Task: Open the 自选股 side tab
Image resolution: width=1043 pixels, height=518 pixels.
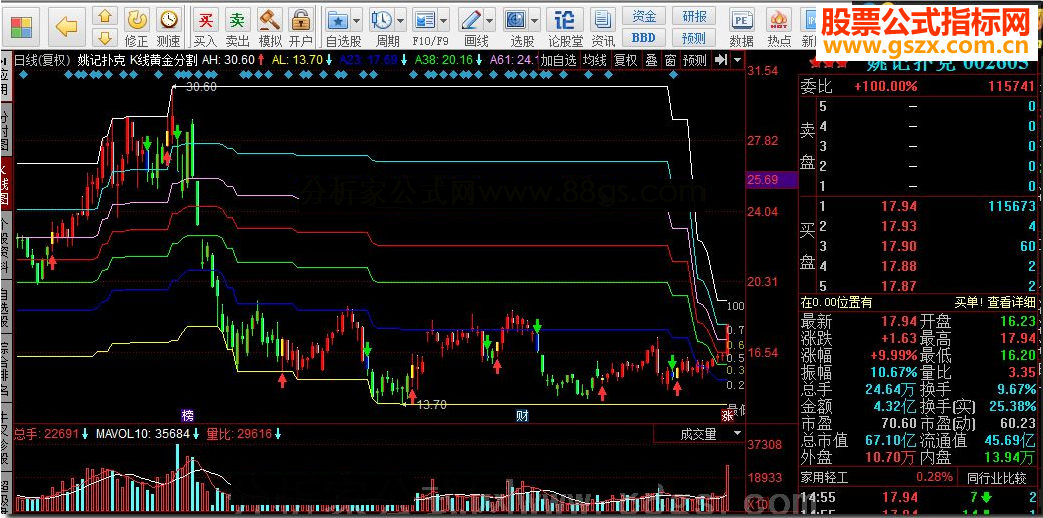Action: tap(5, 305)
